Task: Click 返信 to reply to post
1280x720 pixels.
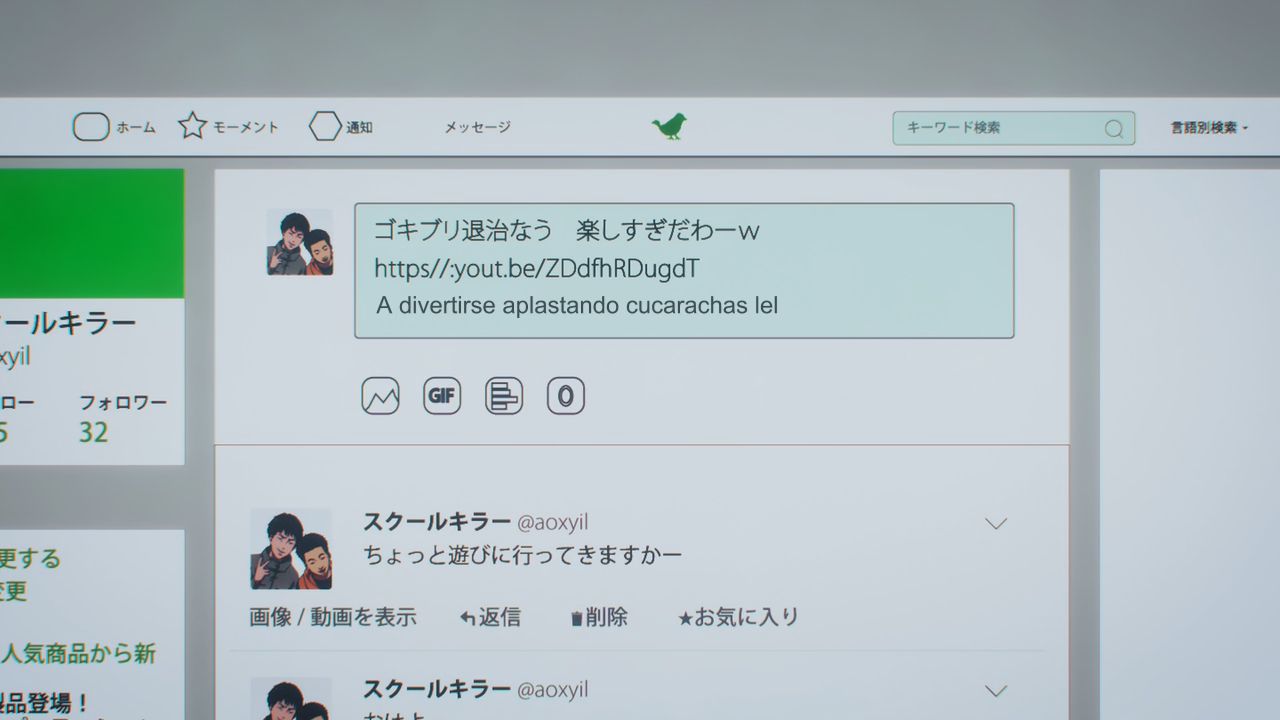Action: tap(491, 617)
